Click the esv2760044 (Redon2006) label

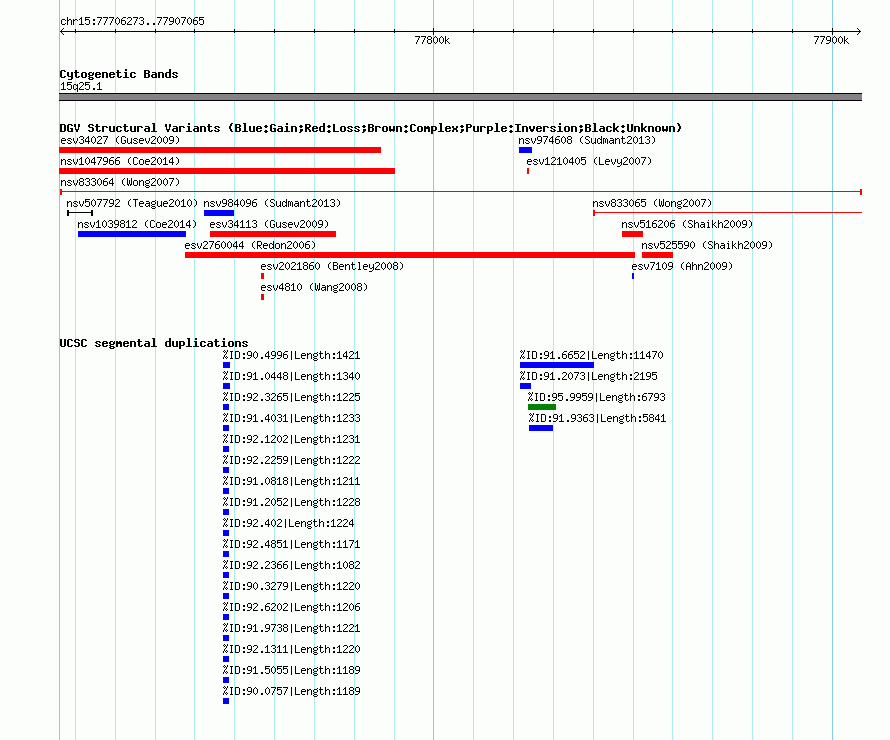(x=250, y=245)
